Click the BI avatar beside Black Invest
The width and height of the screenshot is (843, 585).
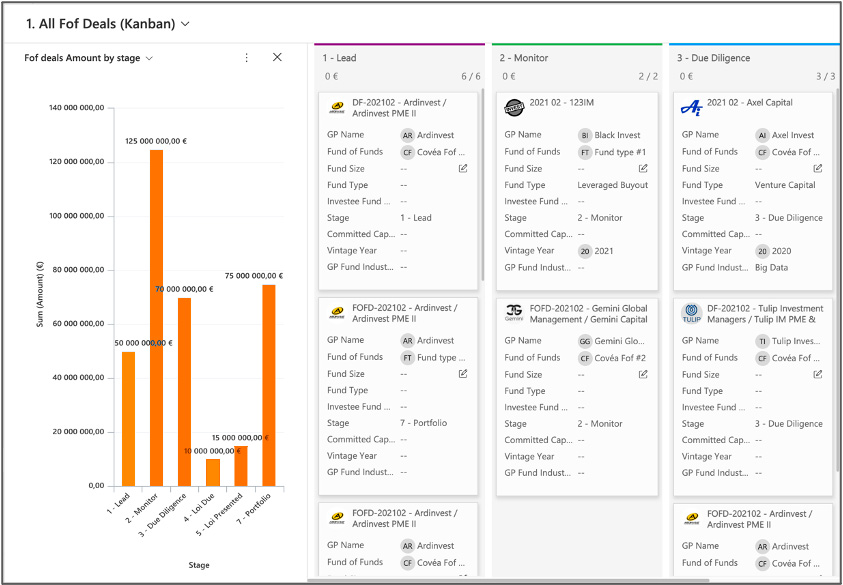584,135
